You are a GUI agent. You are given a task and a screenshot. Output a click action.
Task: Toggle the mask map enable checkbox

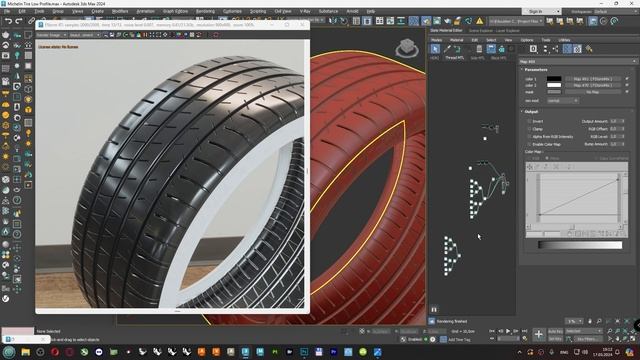(627, 92)
